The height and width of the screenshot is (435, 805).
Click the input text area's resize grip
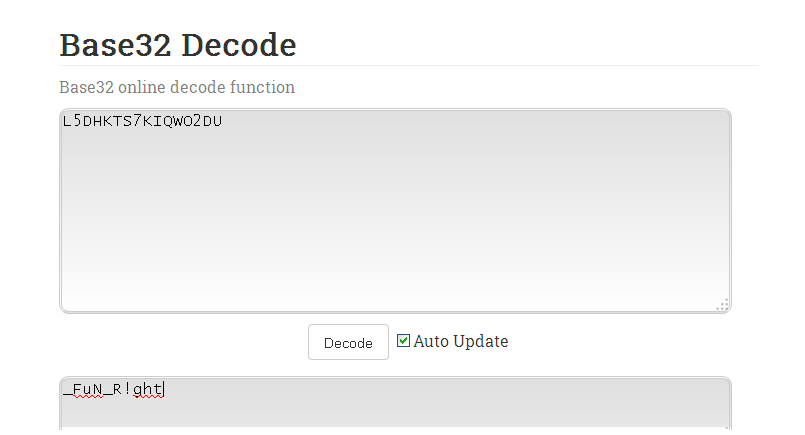coord(723,305)
